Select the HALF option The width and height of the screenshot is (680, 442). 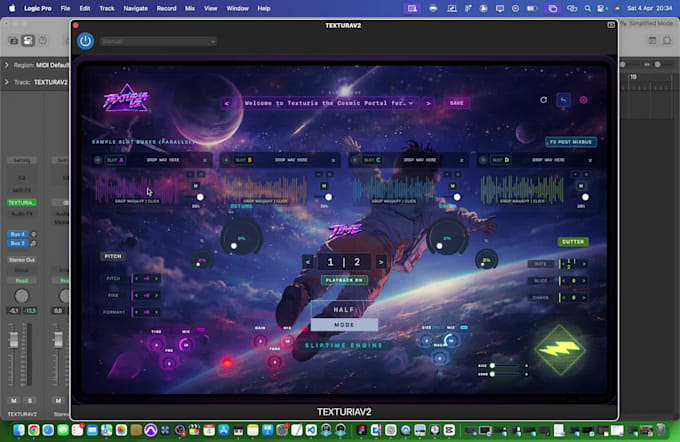click(x=344, y=310)
